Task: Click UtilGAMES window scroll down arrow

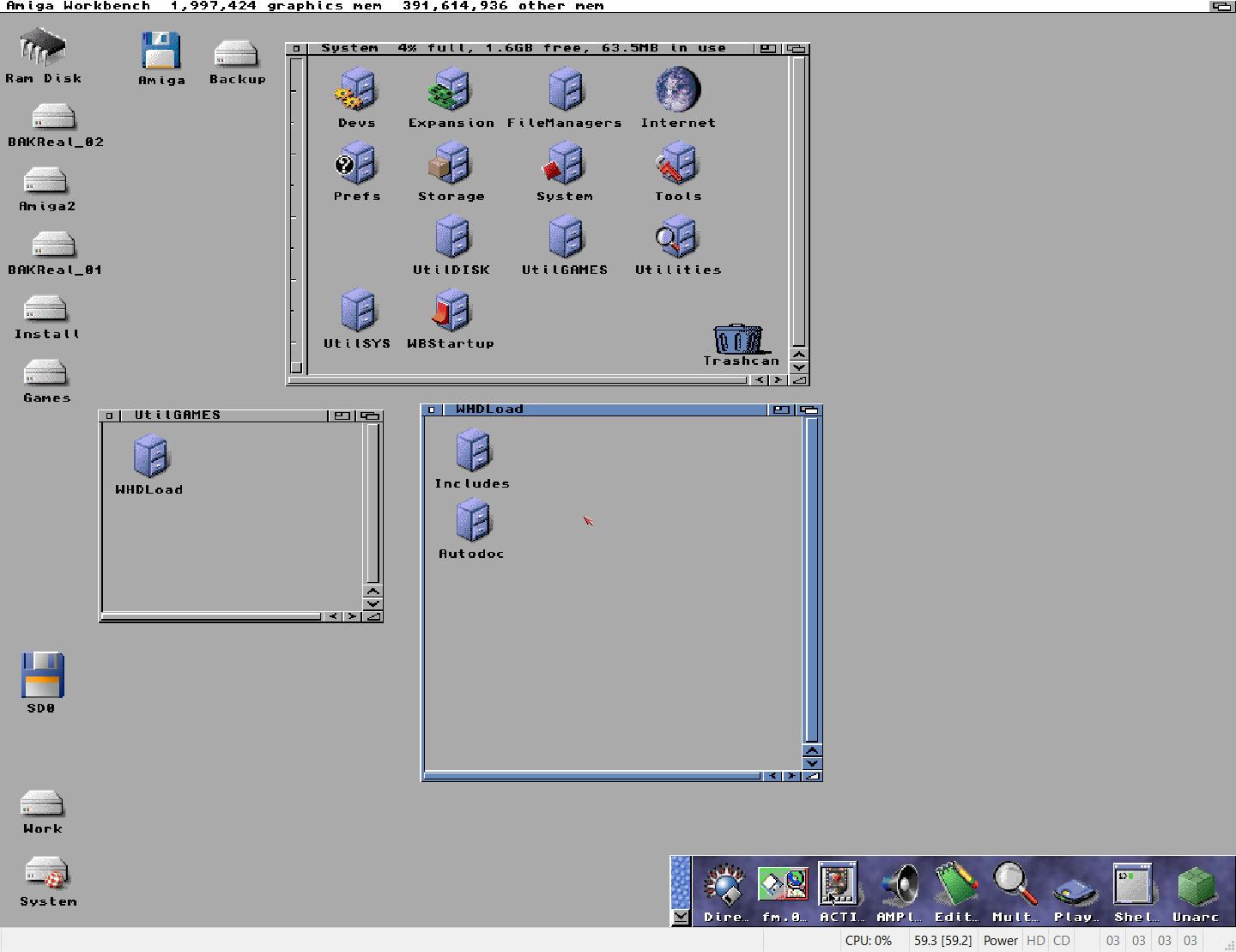Action: (373, 604)
